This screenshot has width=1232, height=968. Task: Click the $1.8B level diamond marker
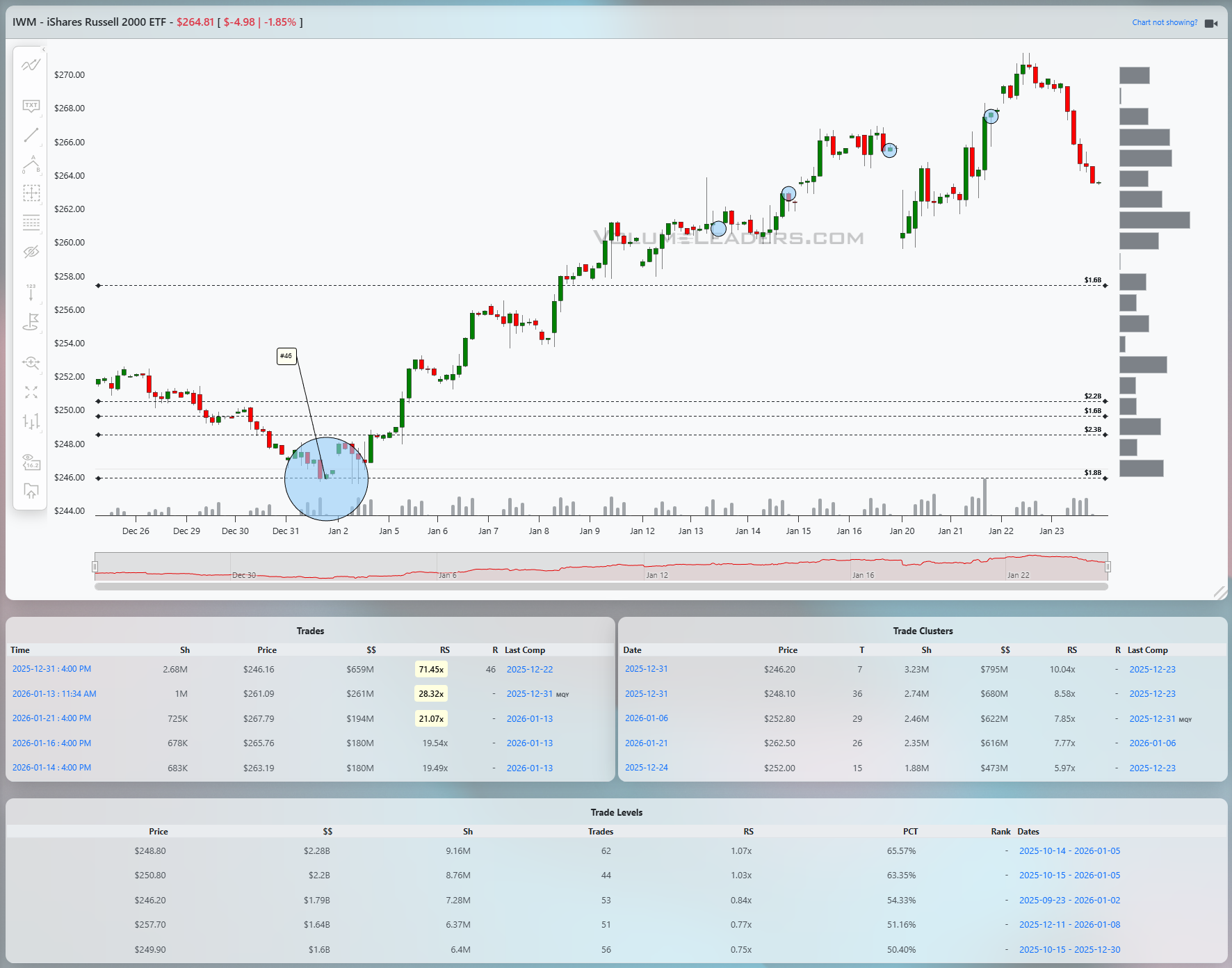(x=1105, y=478)
